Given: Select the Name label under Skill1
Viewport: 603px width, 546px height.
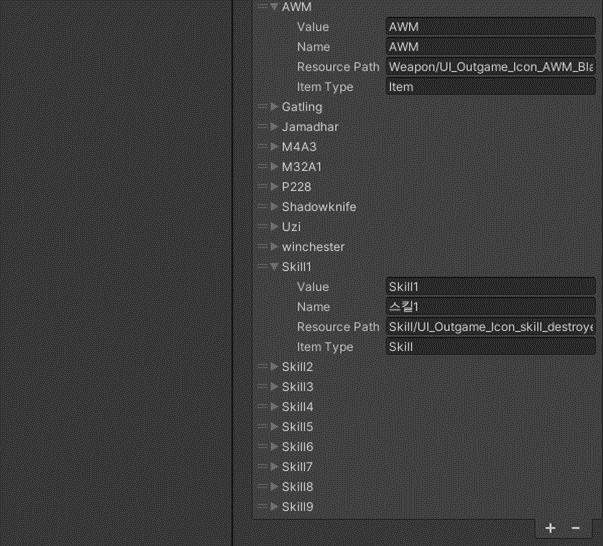Looking at the screenshot, I should [x=313, y=307].
